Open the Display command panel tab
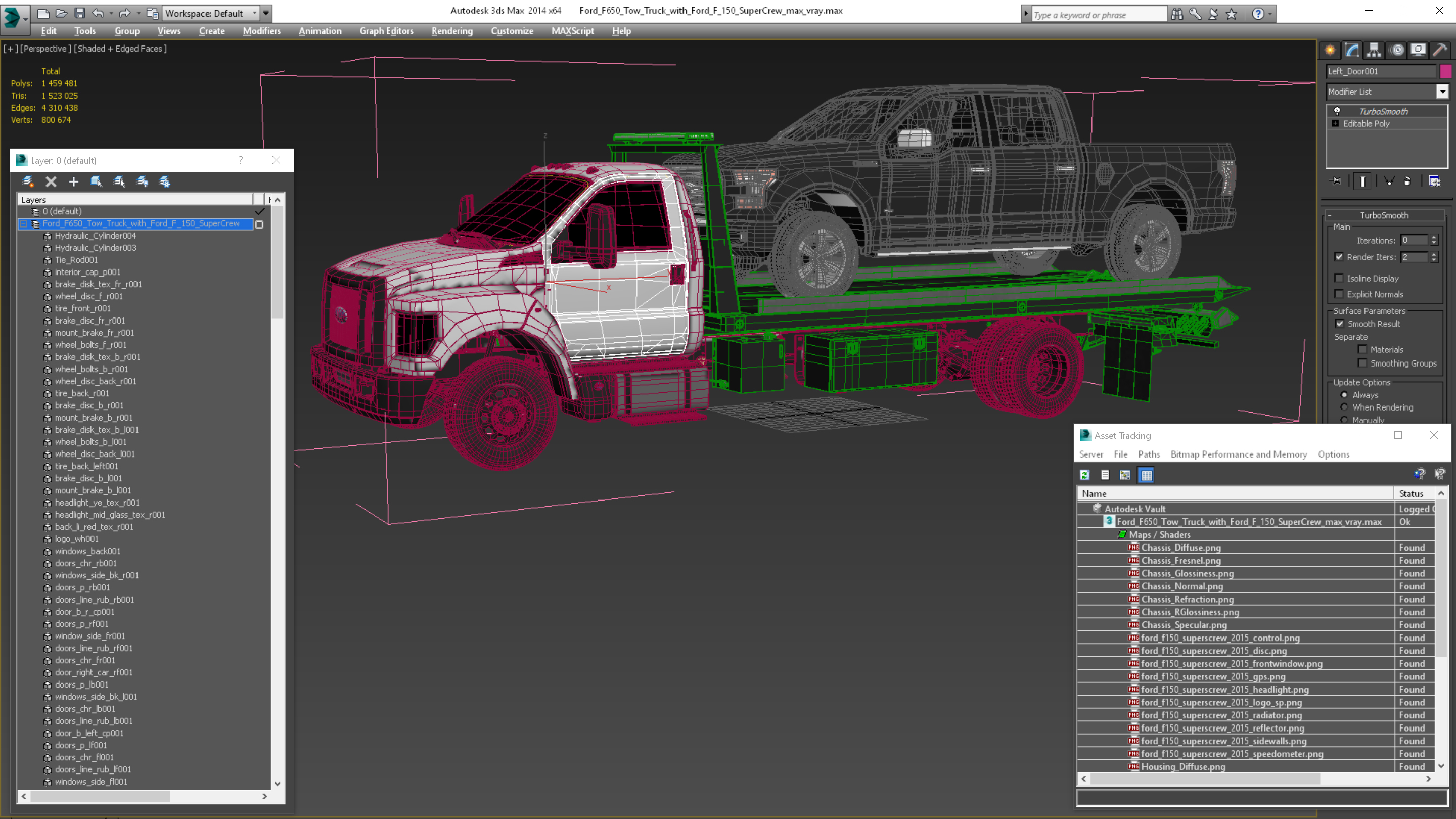The image size is (1456, 819). coord(1418,51)
